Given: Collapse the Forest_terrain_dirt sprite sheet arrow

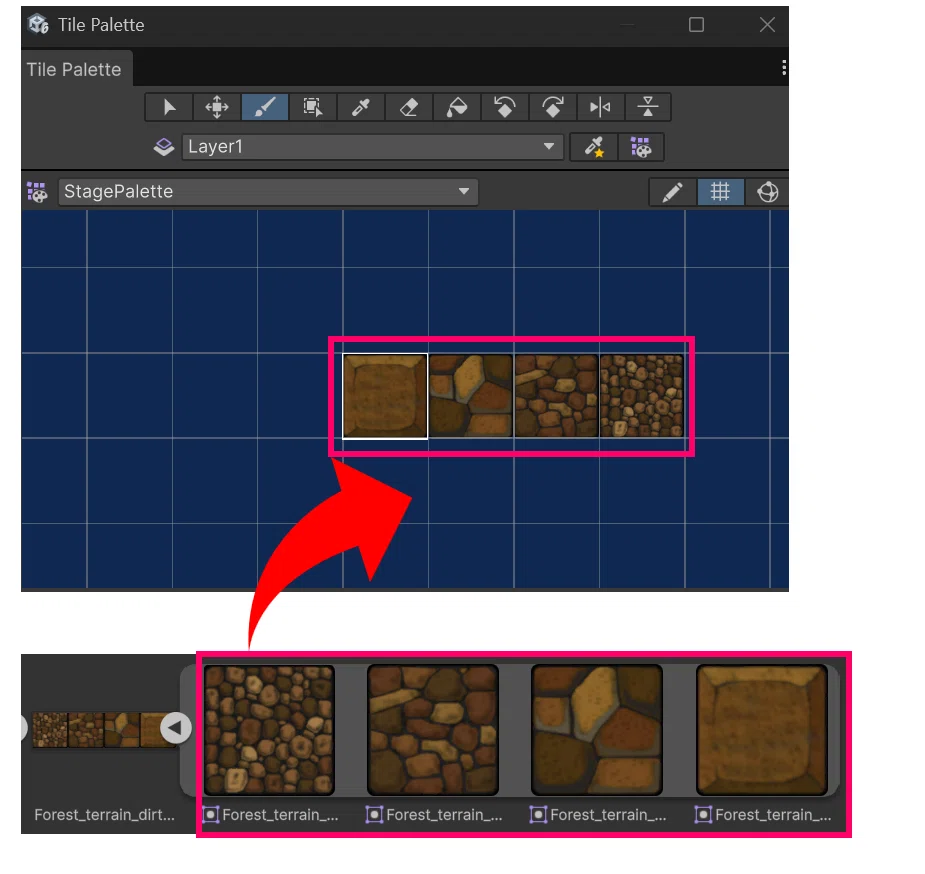Looking at the screenshot, I should click(176, 728).
